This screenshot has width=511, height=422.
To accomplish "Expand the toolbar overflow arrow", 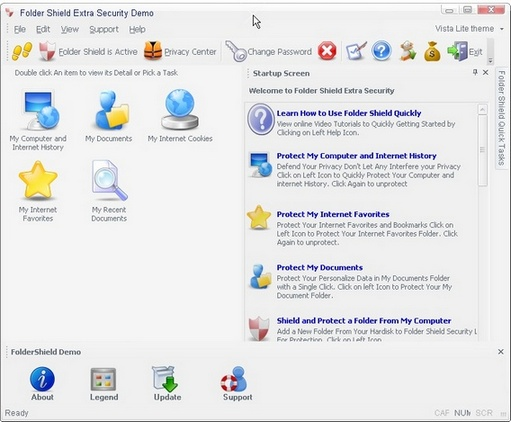I will [490, 61].
